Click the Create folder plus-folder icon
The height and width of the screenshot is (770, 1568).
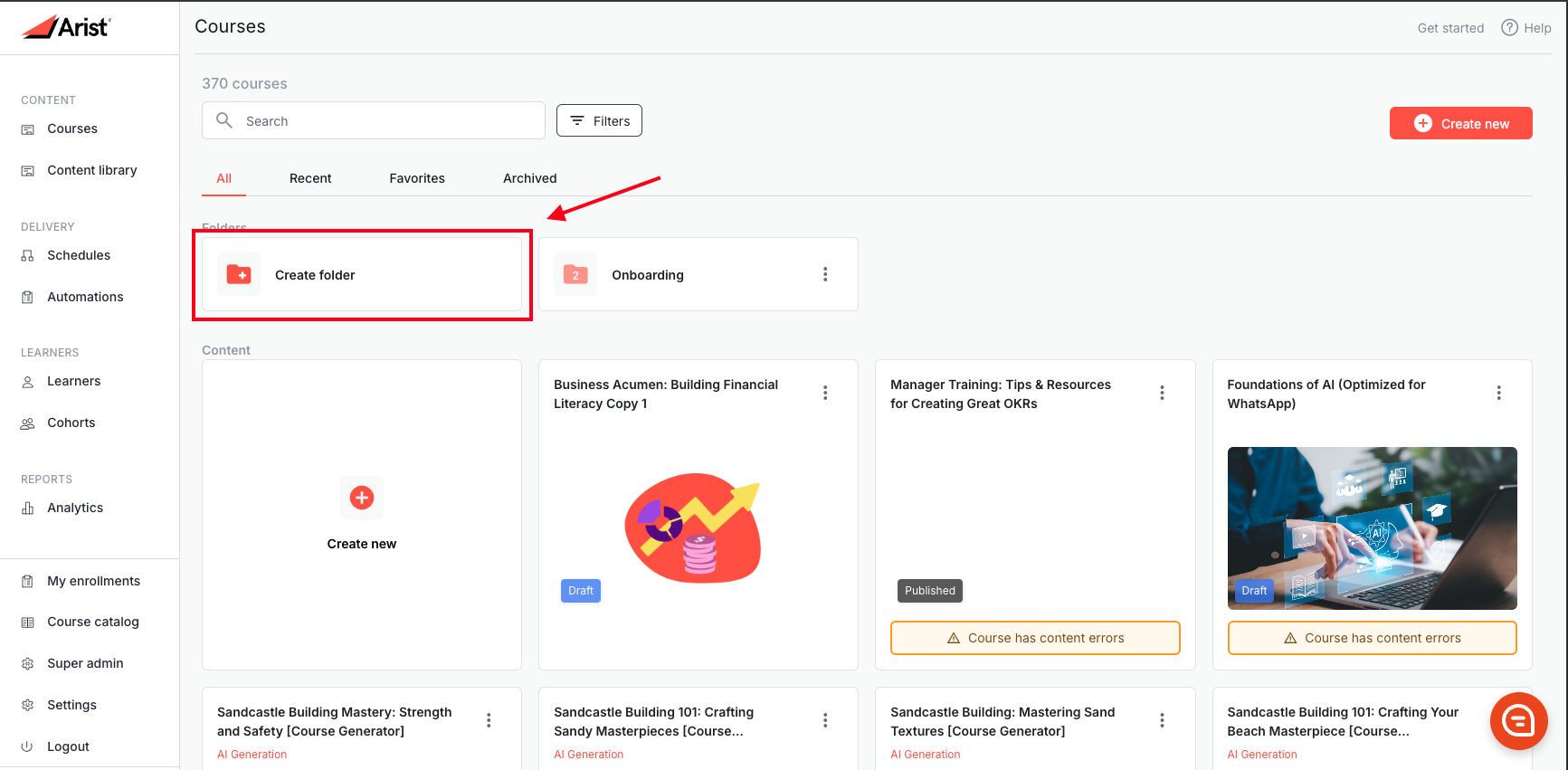click(239, 274)
